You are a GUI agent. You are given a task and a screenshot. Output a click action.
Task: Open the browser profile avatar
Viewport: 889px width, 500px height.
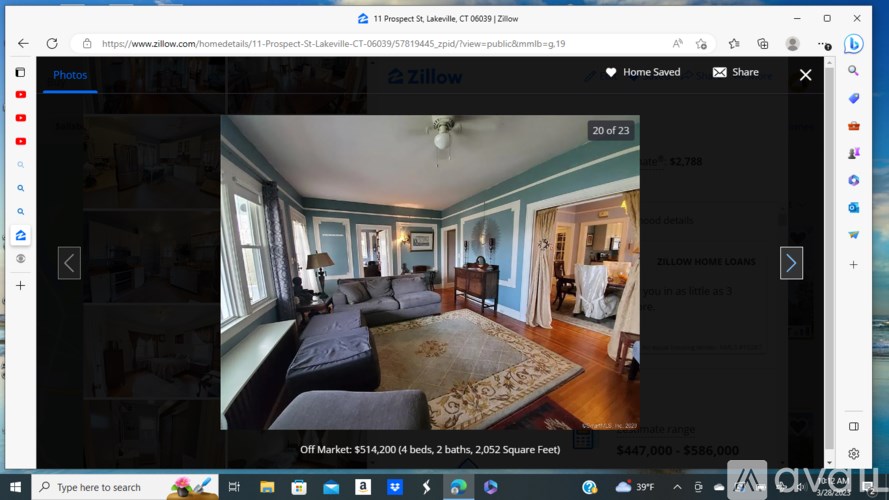tap(793, 44)
